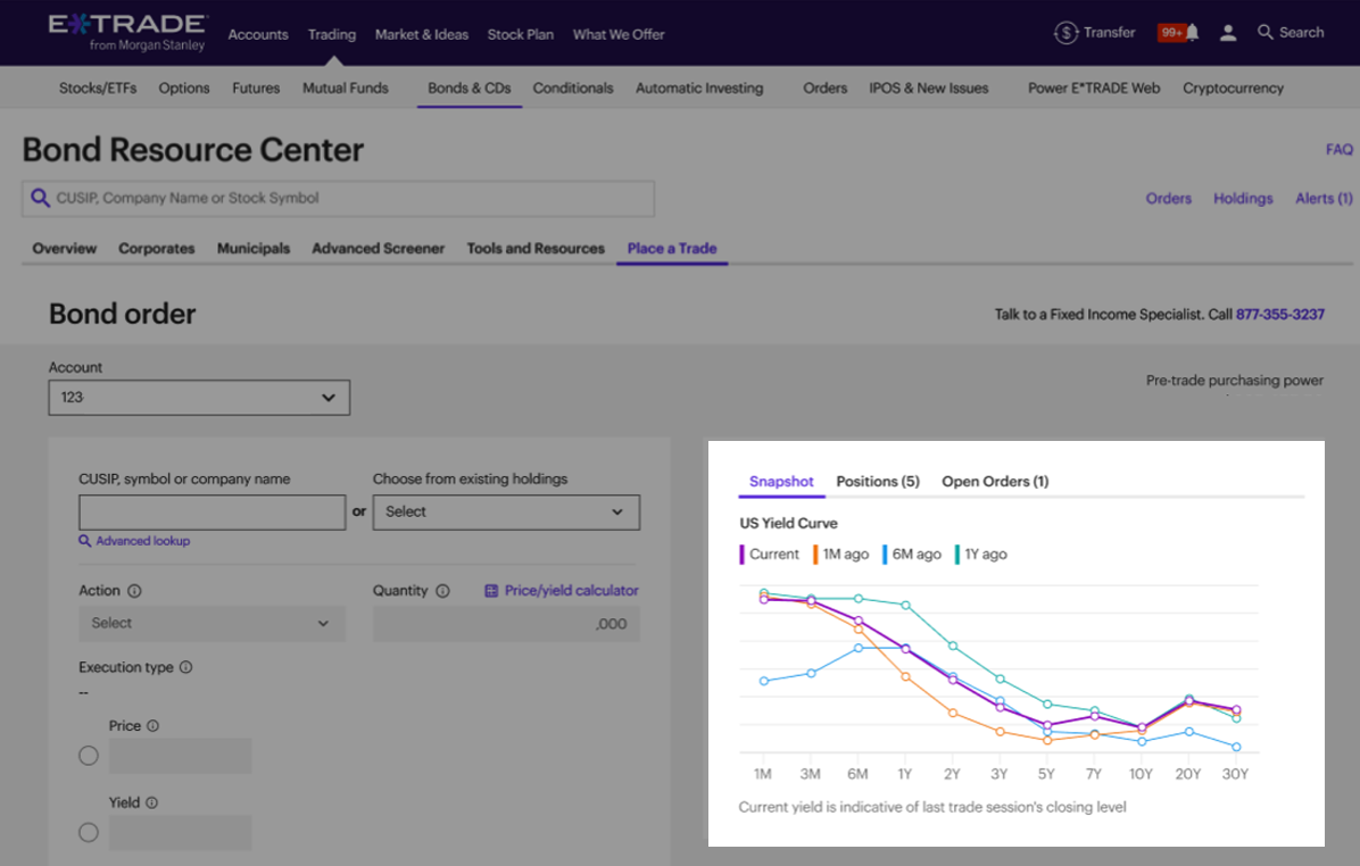The image size is (1360, 866).
Task: Toggle the 1Y ago series in the yield legend
Action: click(982, 554)
